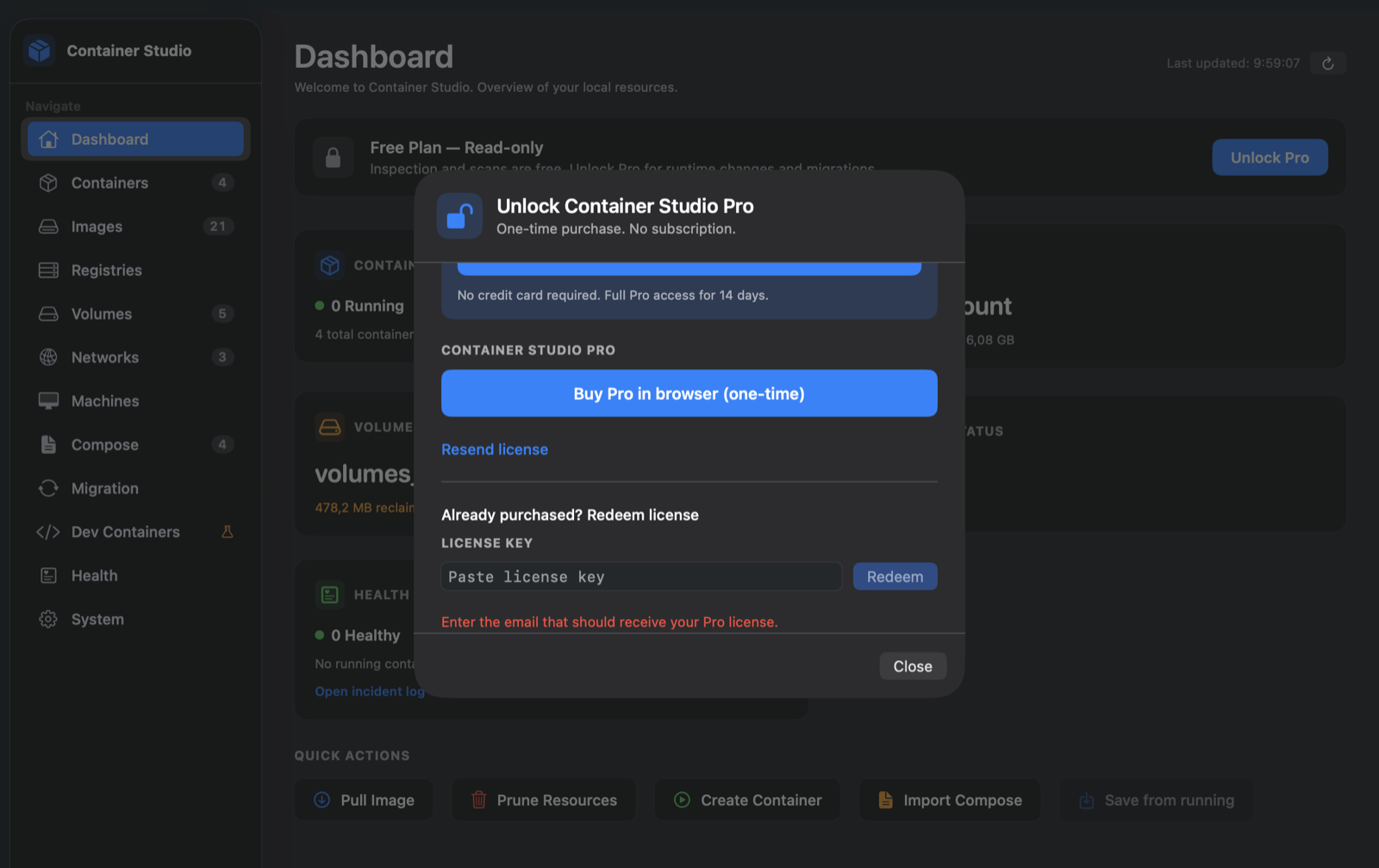Open the Registries page

pyautogui.click(x=135, y=271)
